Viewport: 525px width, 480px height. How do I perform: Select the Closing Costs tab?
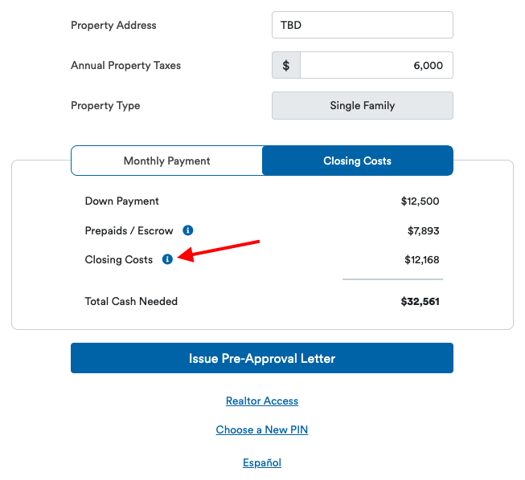pos(358,161)
